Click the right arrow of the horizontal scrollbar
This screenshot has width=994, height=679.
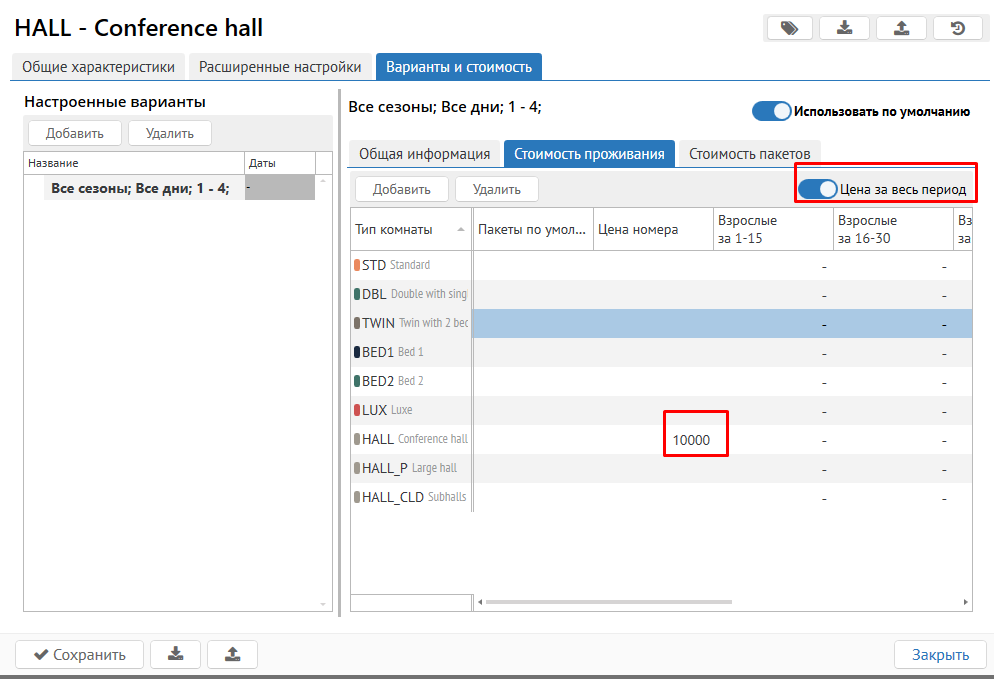click(965, 602)
